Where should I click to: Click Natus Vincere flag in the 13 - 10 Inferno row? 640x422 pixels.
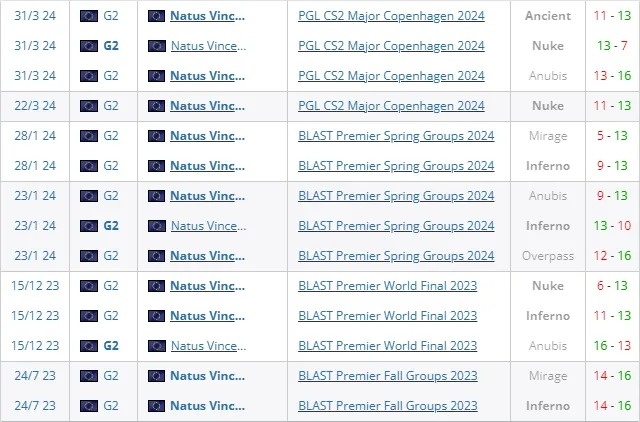(156, 226)
